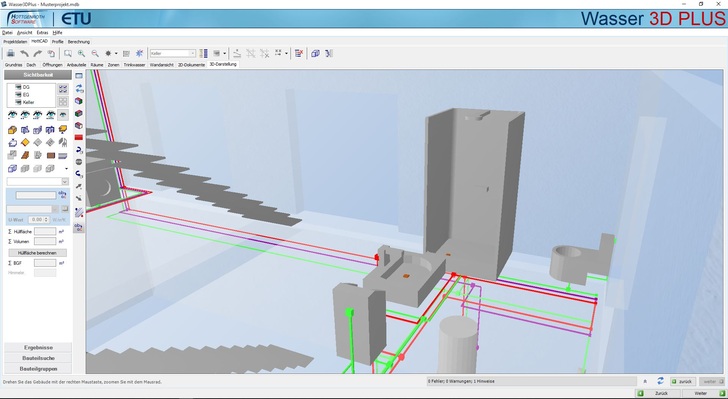Open the Wandansicht sub-tab
Viewport: 728px width, 399px height.
[162, 65]
